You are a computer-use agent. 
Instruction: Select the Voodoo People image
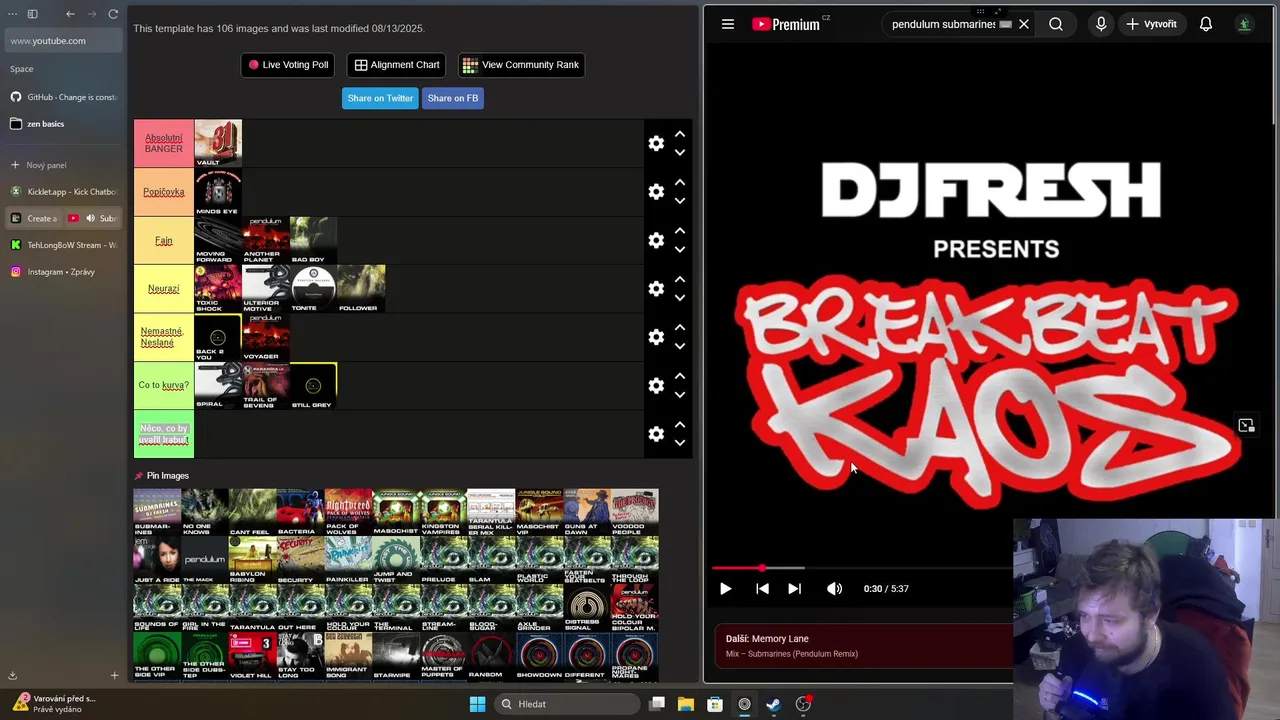634,512
